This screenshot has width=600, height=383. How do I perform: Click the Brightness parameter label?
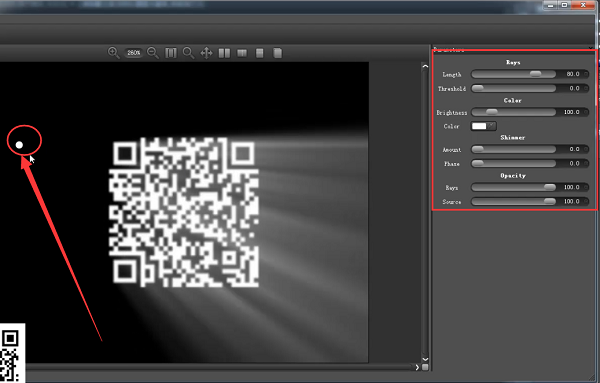click(x=452, y=112)
